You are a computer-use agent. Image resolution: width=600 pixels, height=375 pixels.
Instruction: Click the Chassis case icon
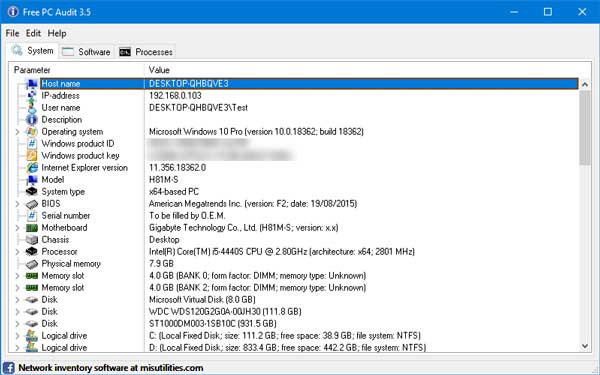tap(32, 240)
